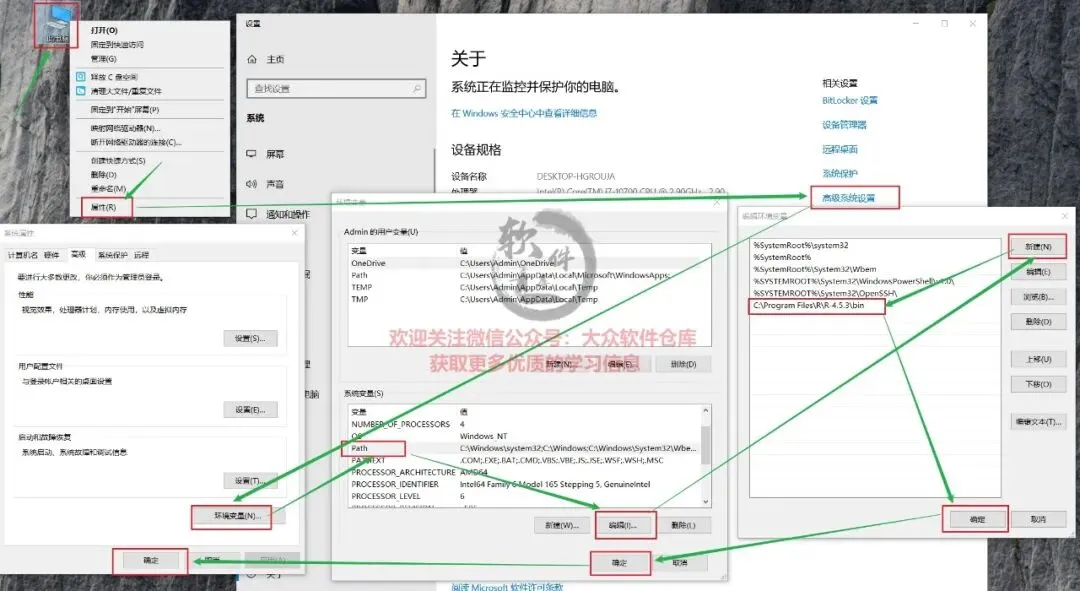
Task: Select the This PC desktop icon
Action: point(56,25)
